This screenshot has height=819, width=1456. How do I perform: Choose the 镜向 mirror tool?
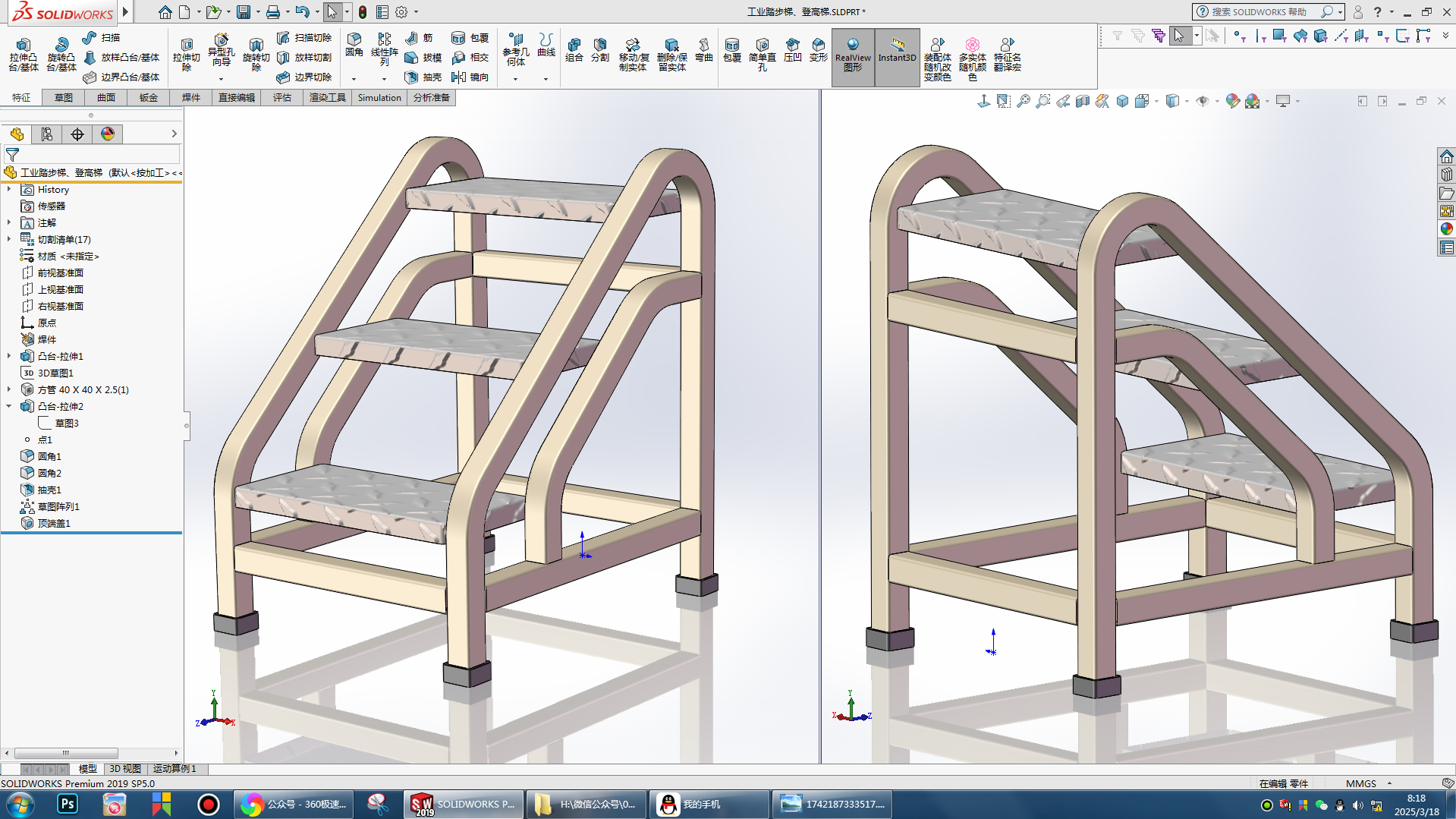pos(470,77)
